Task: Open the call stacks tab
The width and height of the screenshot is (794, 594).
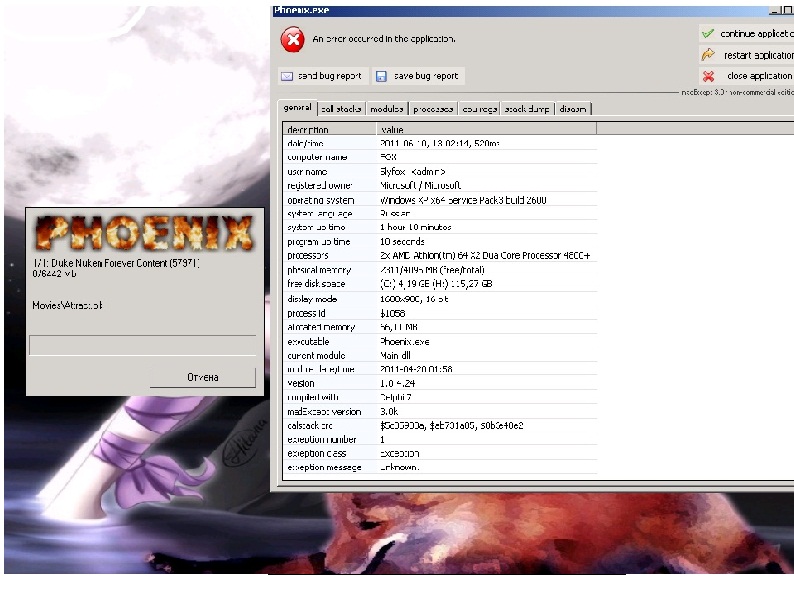Action: [x=341, y=109]
